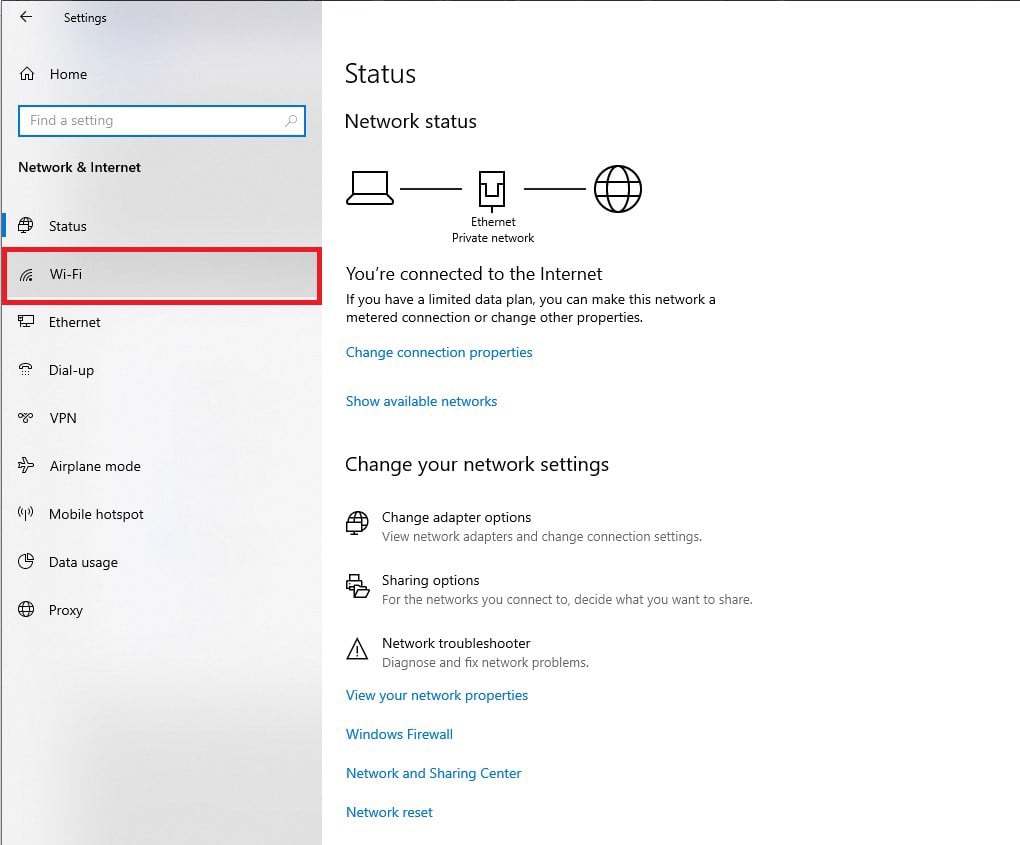
Task: Click the Ethernet monitor icon in sidebar
Action: (x=25, y=321)
